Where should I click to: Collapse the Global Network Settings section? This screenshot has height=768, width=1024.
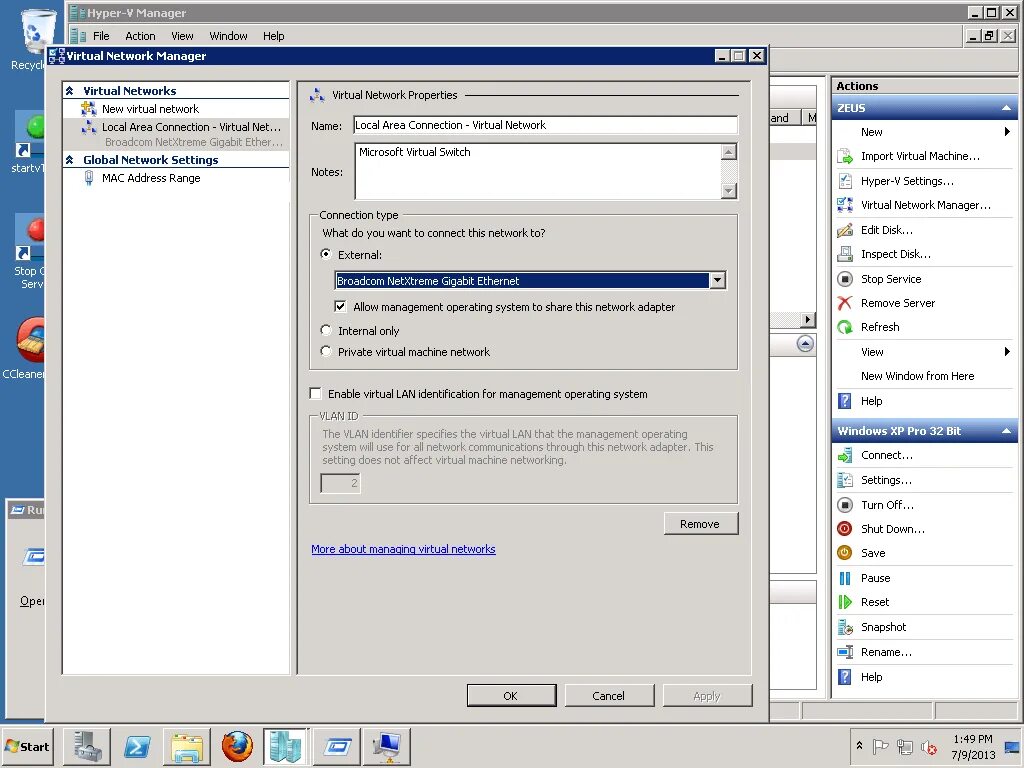pyautogui.click(x=69, y=160)
